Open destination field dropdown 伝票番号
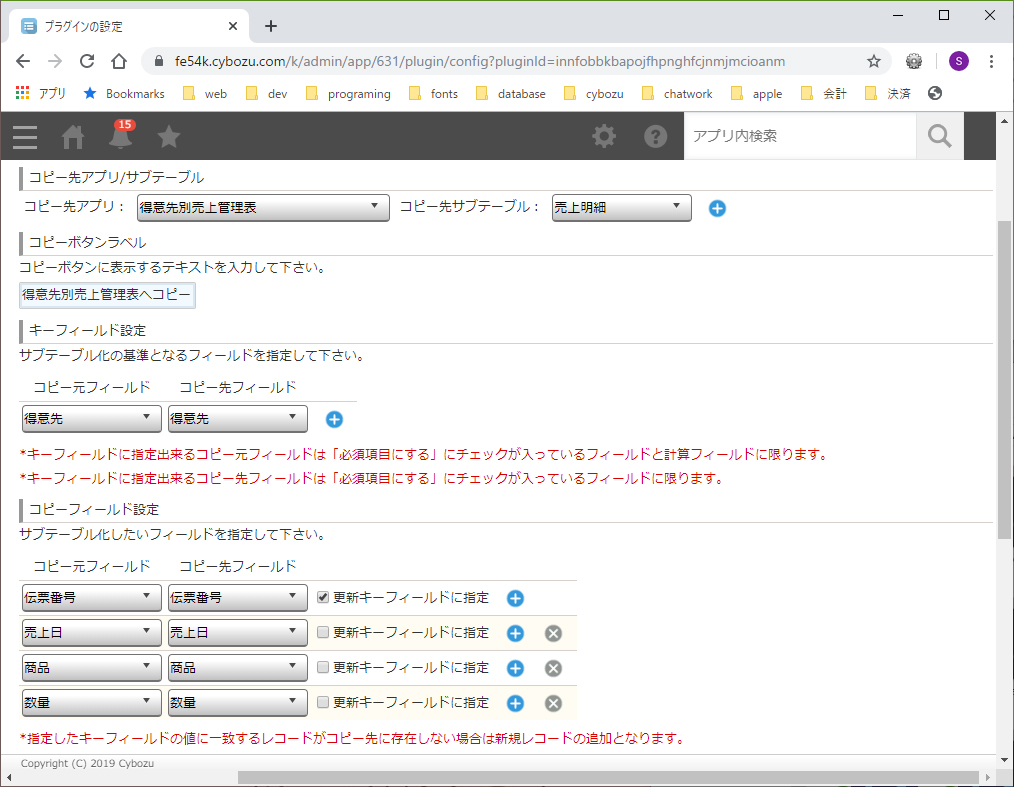 (237, 598)
